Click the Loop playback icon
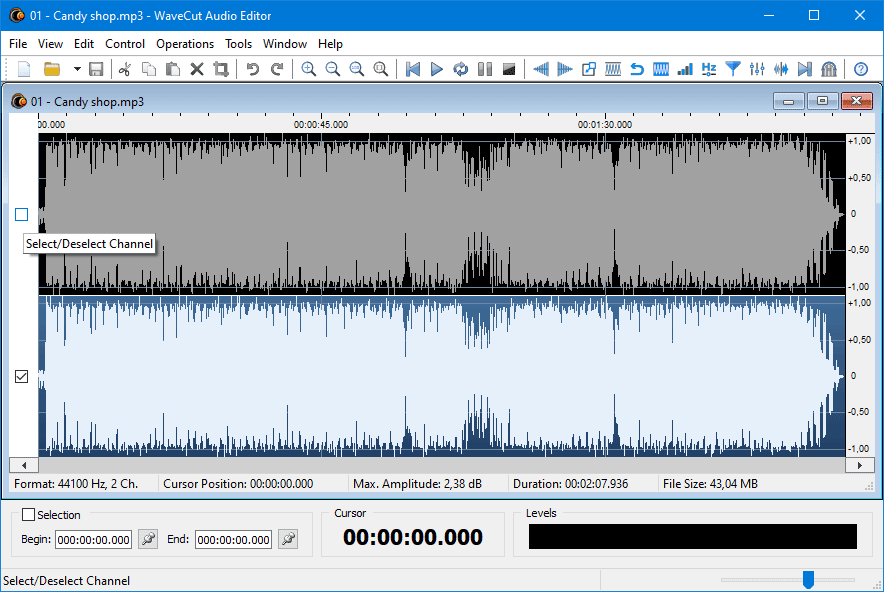Viewport: 884px width, 592px height. pyautogui.click(x=460, y=69)
